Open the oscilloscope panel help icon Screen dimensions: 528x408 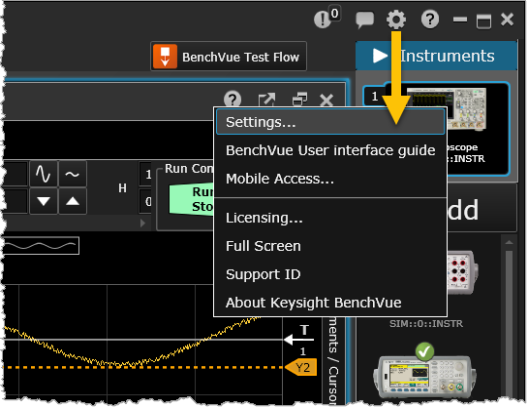pos(232,99)
